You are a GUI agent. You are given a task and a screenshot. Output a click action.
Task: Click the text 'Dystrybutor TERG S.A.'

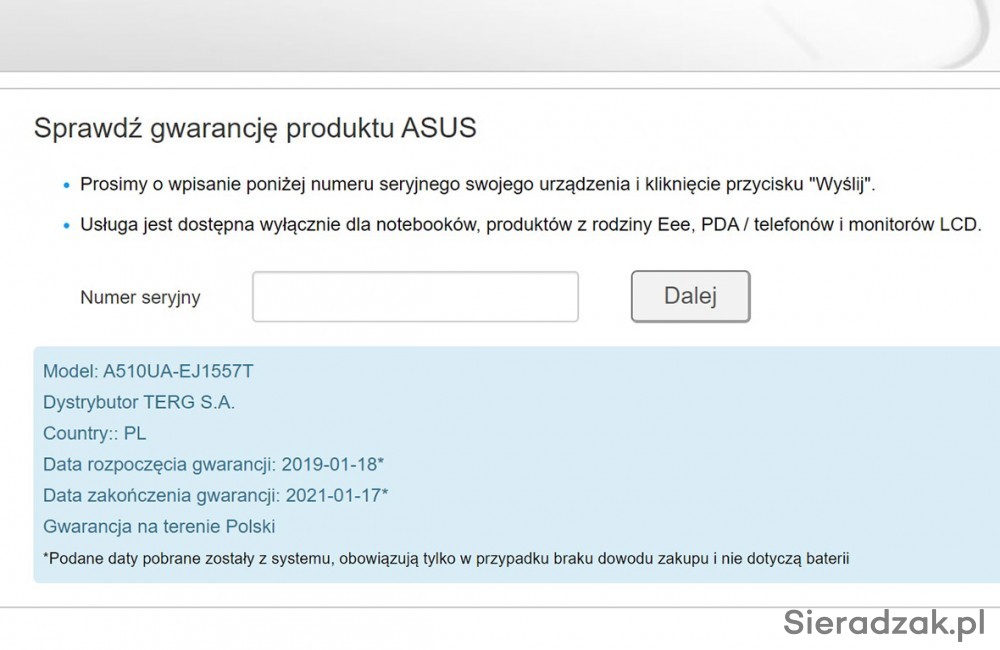(x=139, y=403)
